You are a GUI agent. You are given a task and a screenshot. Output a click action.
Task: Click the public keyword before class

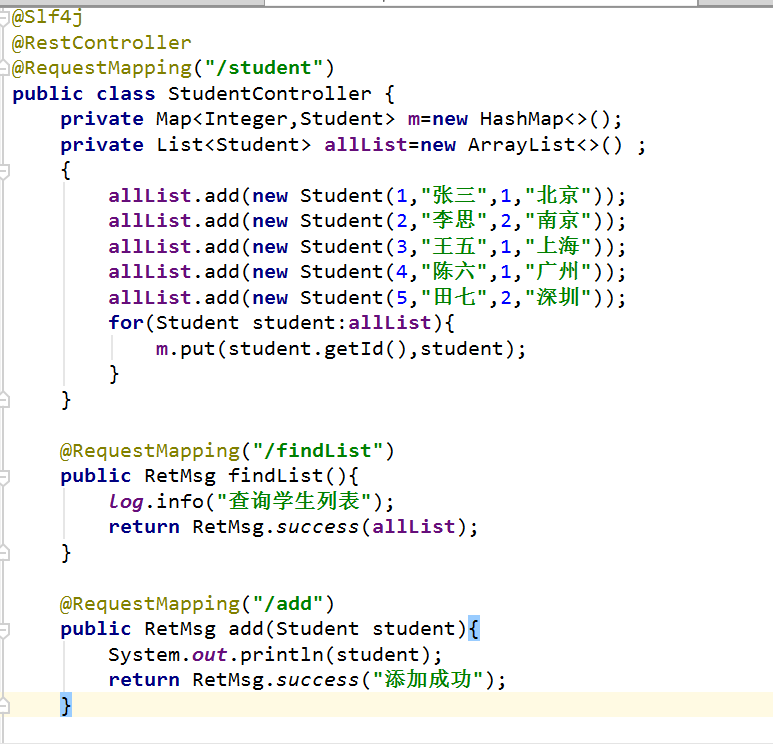pos(48,94)
